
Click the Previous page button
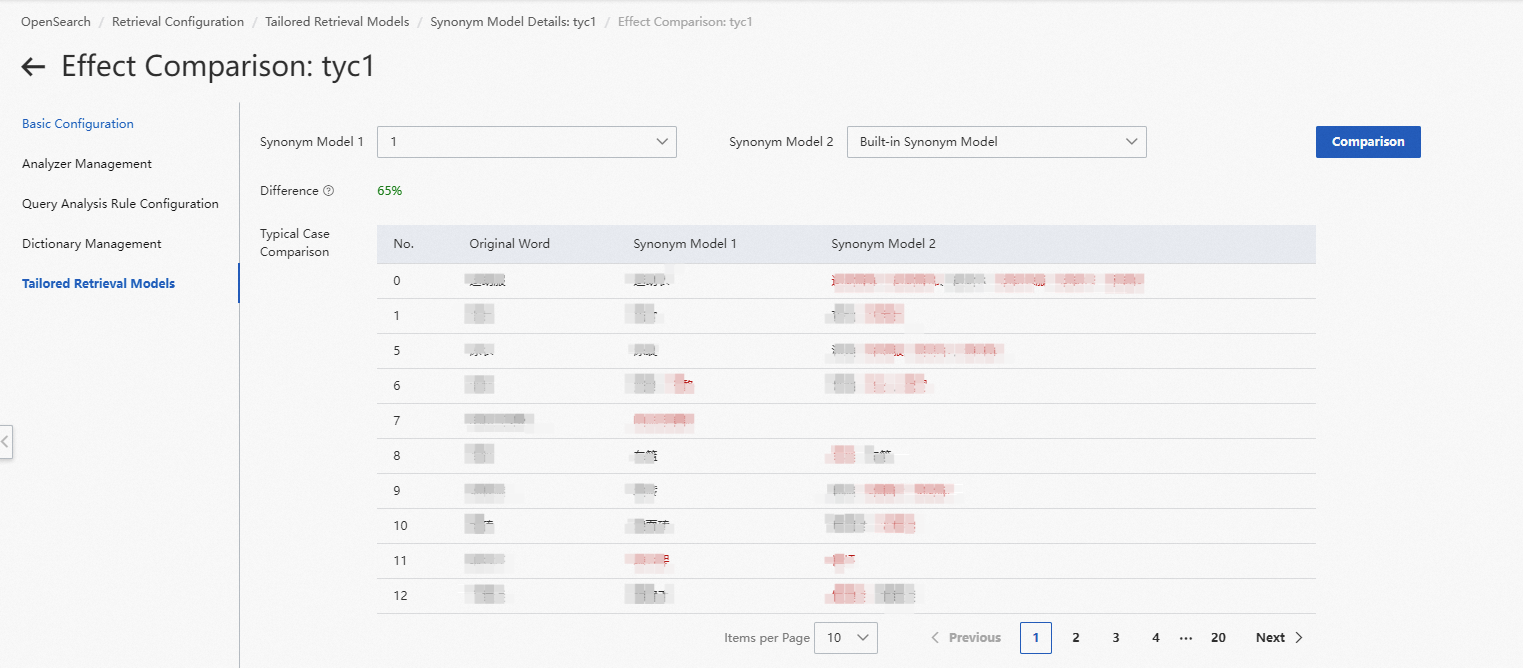965,638
